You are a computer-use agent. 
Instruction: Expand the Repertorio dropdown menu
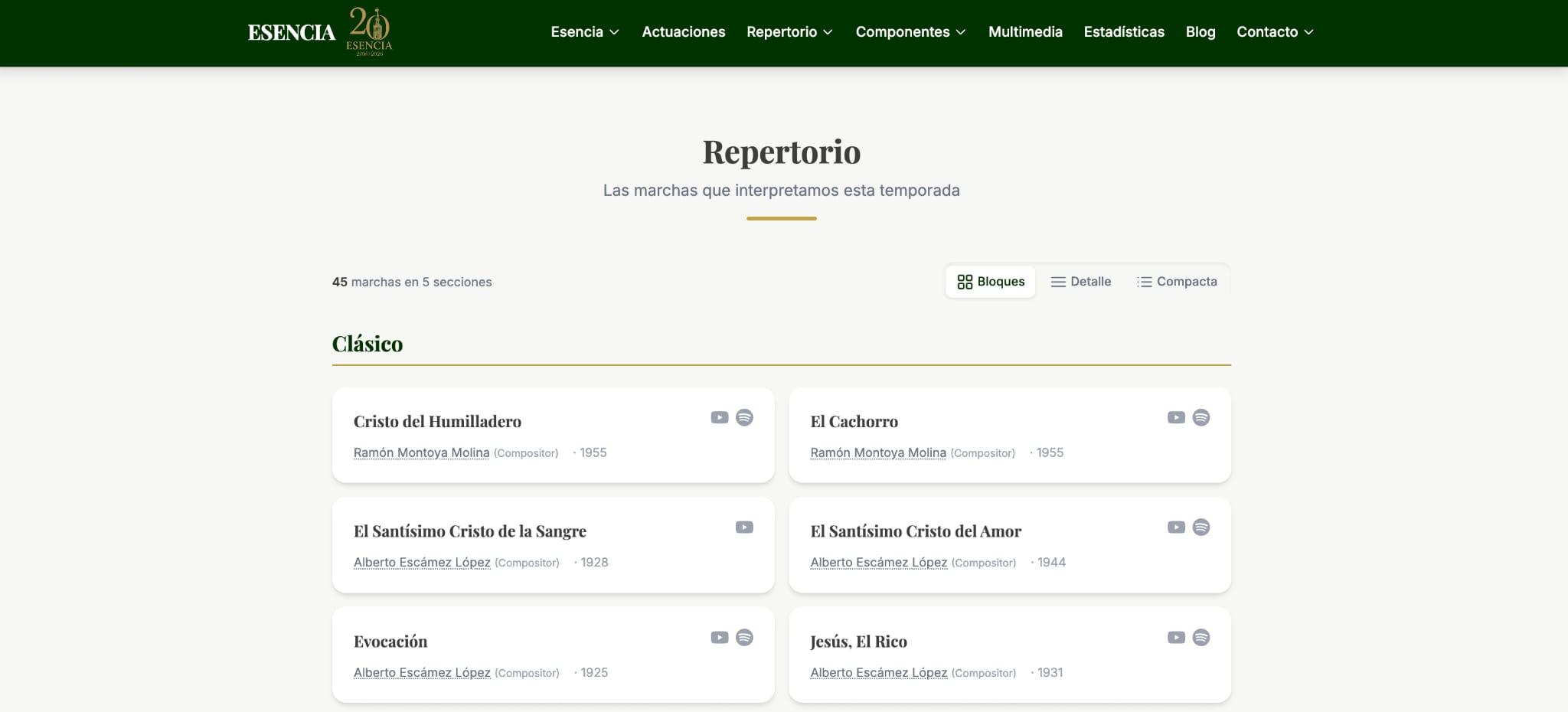pos(789,31)
